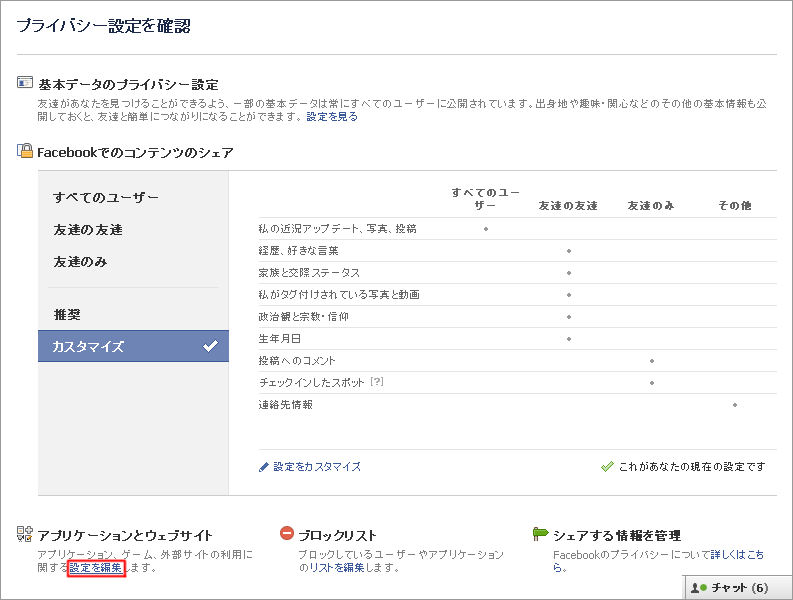Click the basic data privacy card icon
This screenshot has height=600, width=793.
(25, 82)
